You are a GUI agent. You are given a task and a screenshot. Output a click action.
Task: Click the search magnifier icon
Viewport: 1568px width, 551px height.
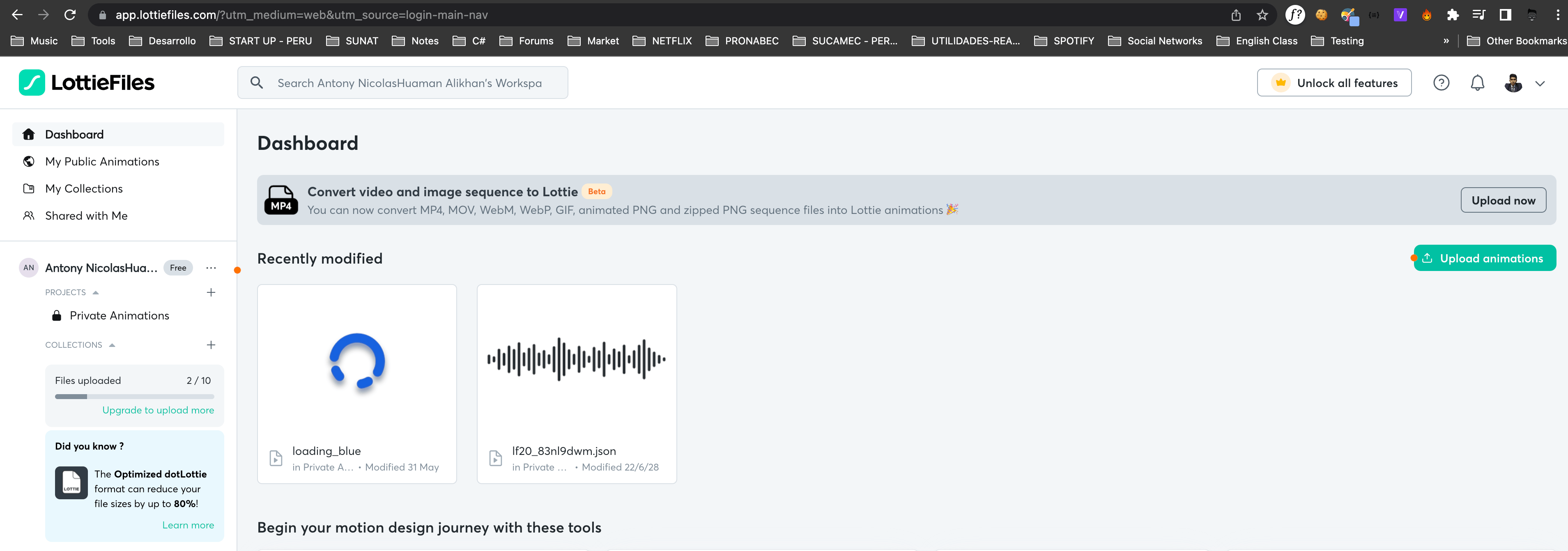(257, 82)
